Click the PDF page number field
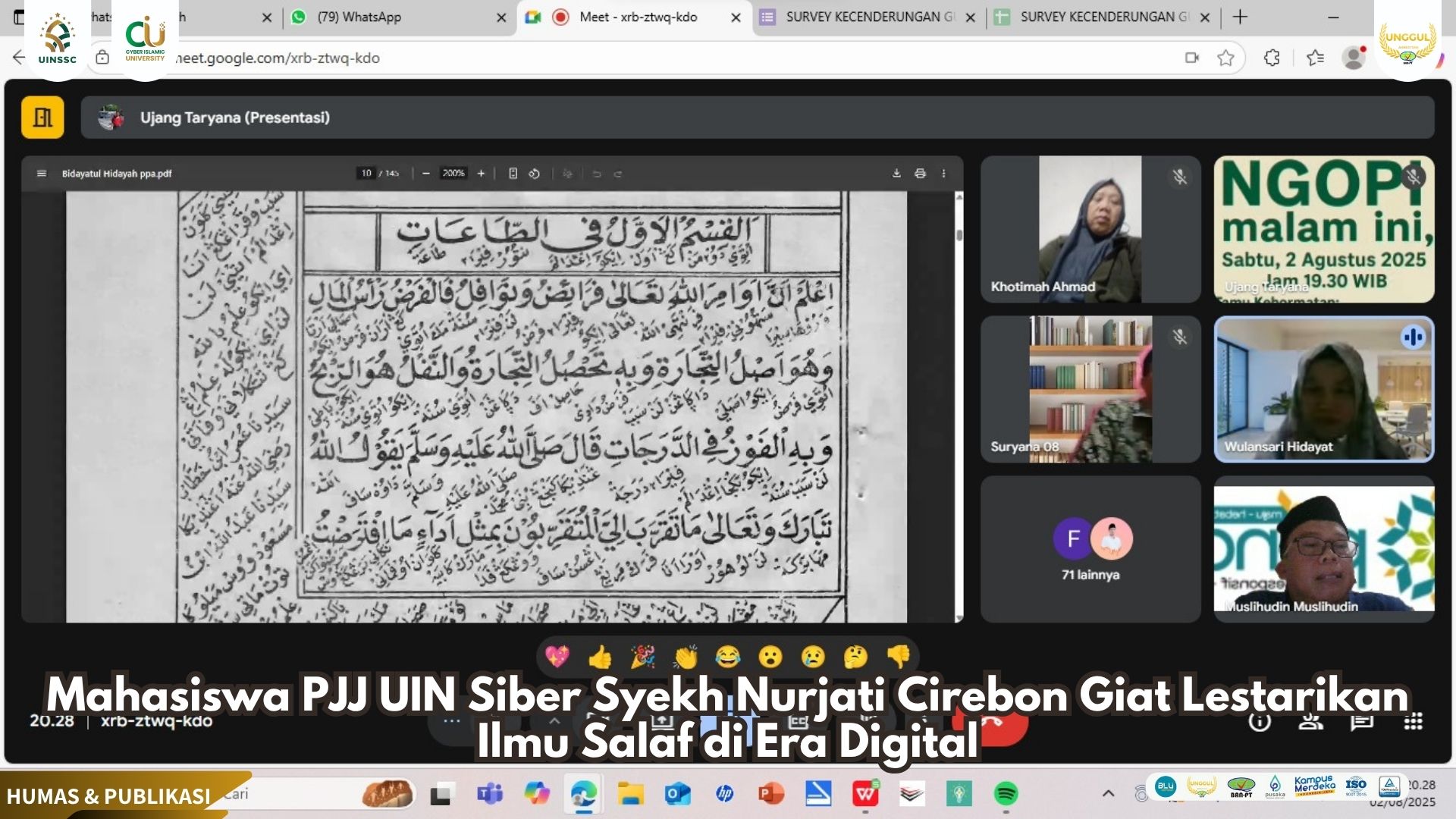Viewport: 1456px width, 819px height. [366, 174]
